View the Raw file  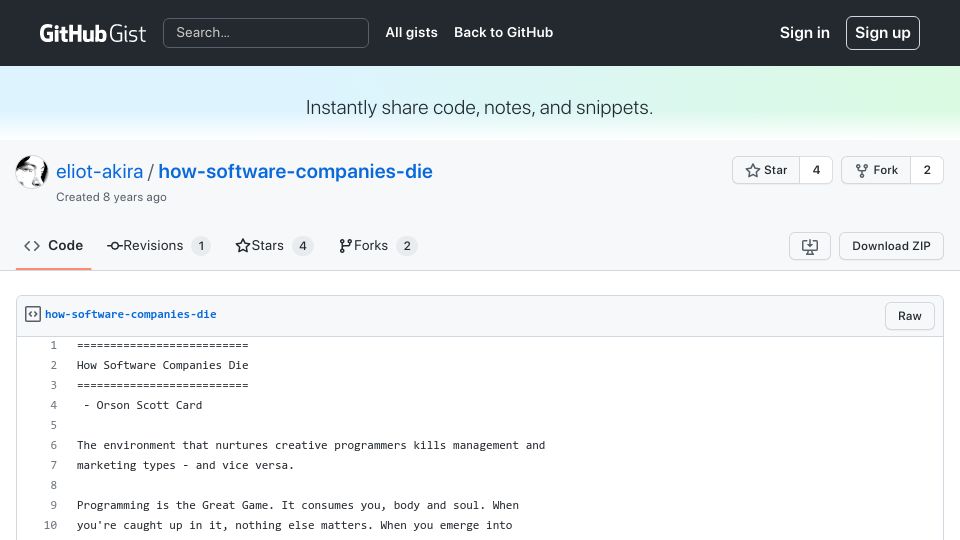click(909, 316)
